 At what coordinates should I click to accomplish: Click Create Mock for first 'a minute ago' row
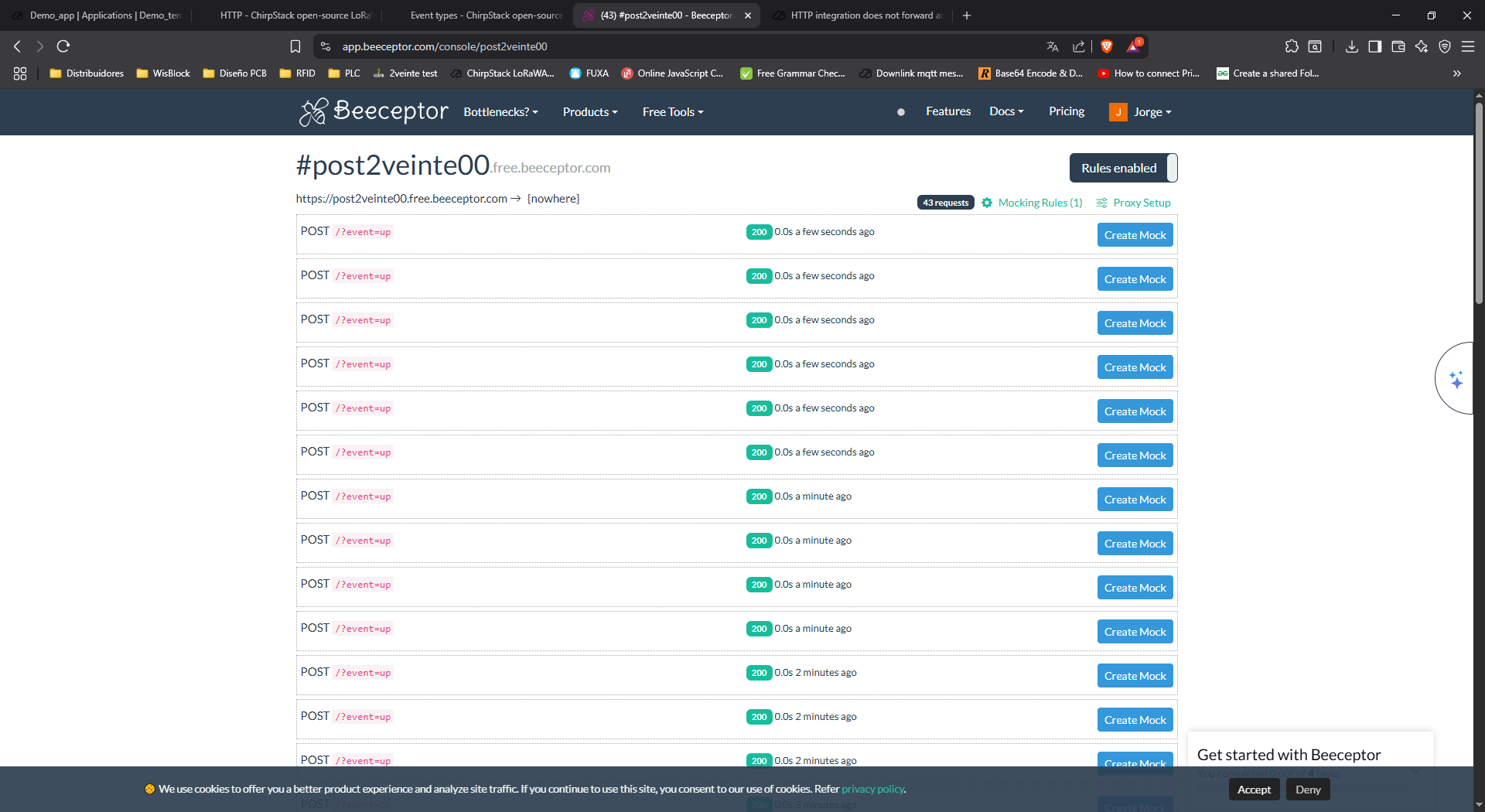(x=1135, y=500)
